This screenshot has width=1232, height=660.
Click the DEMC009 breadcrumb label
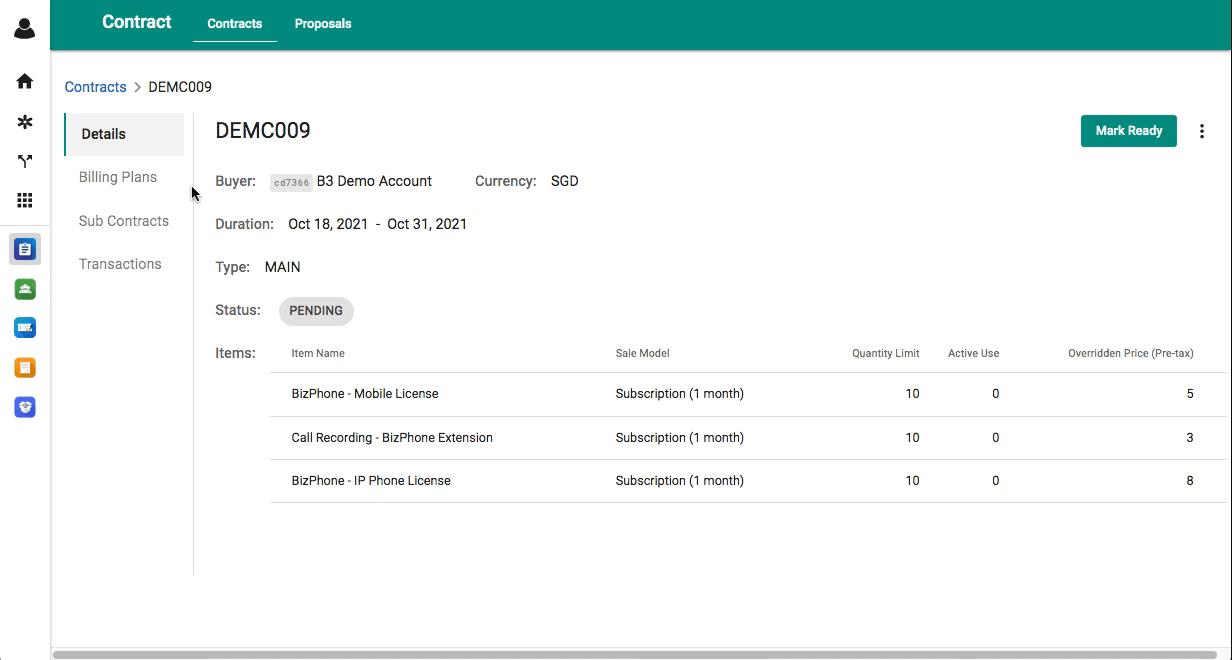point(180,87)
